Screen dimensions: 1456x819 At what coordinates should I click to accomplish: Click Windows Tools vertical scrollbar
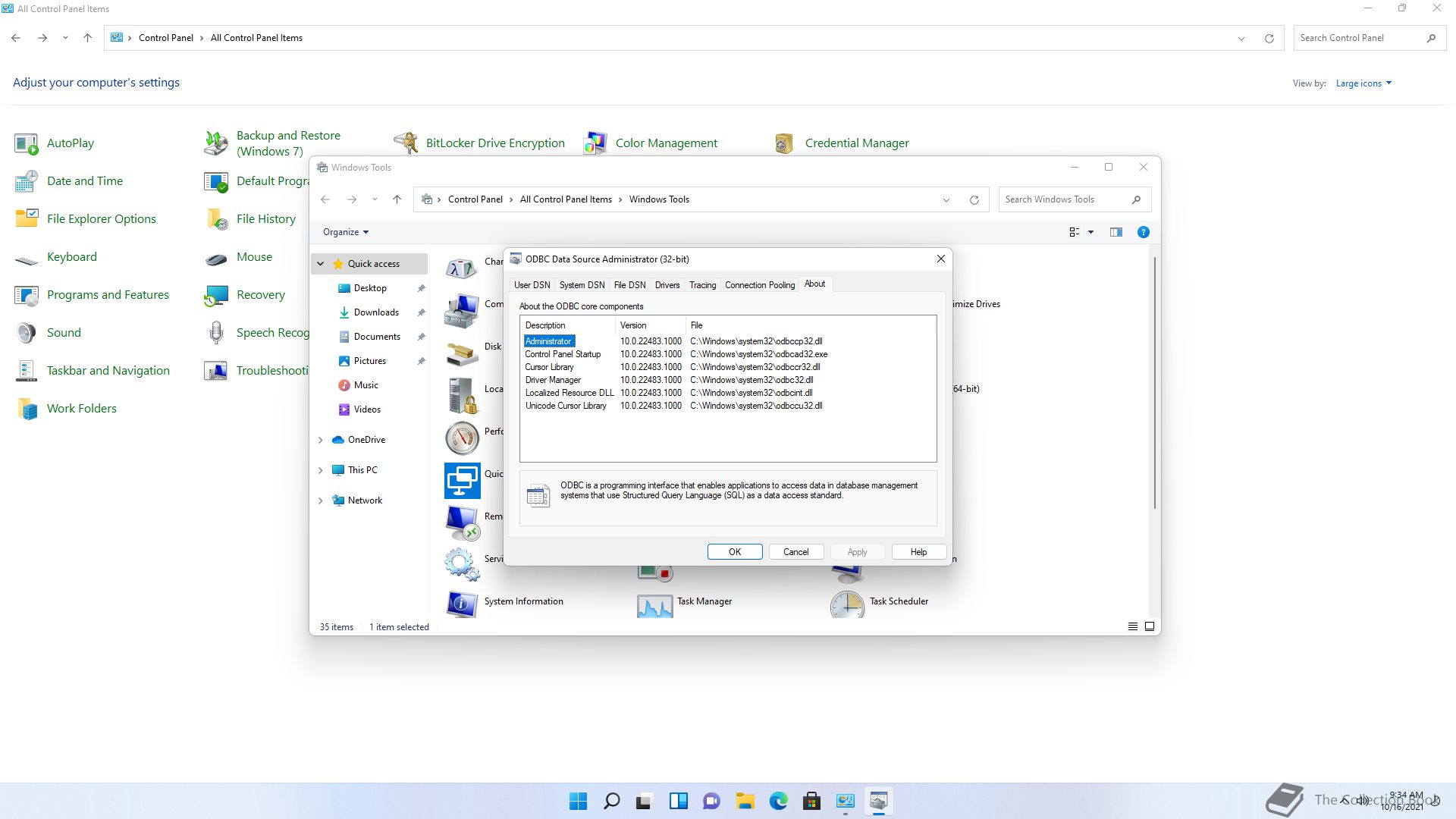[x=1154, y=383]
